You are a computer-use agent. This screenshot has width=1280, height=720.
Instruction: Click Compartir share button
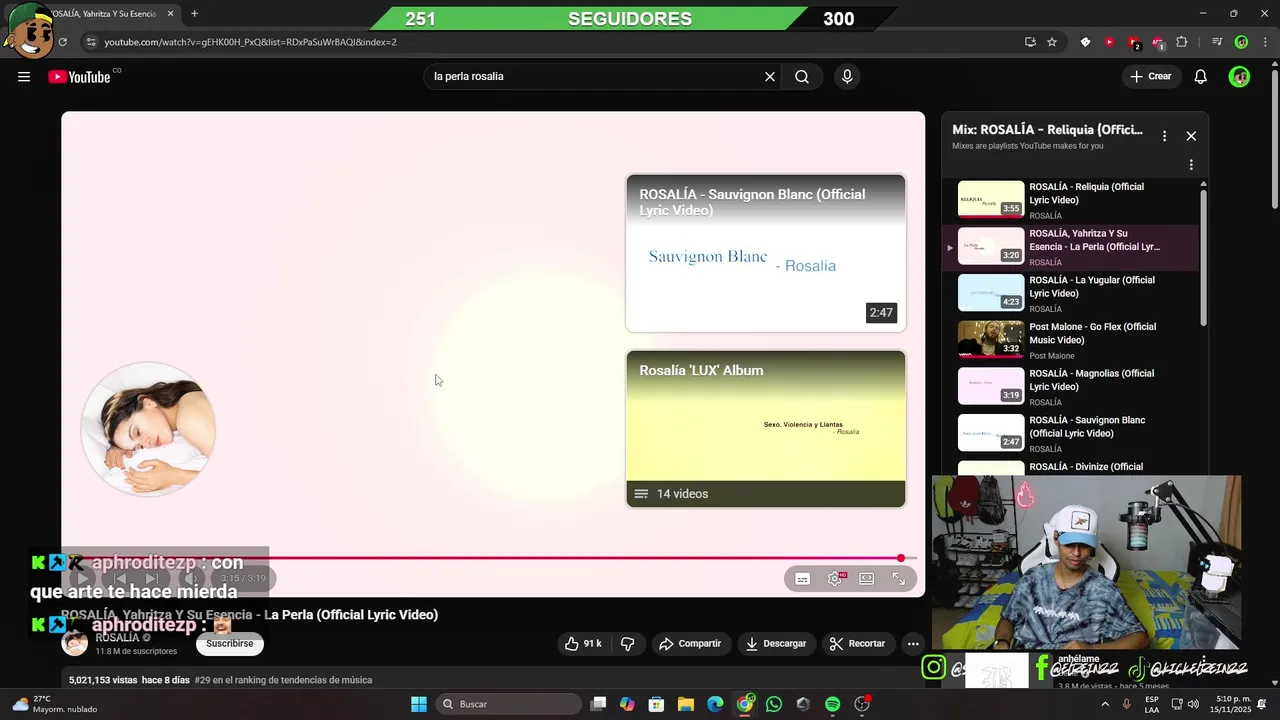(690, 644)
